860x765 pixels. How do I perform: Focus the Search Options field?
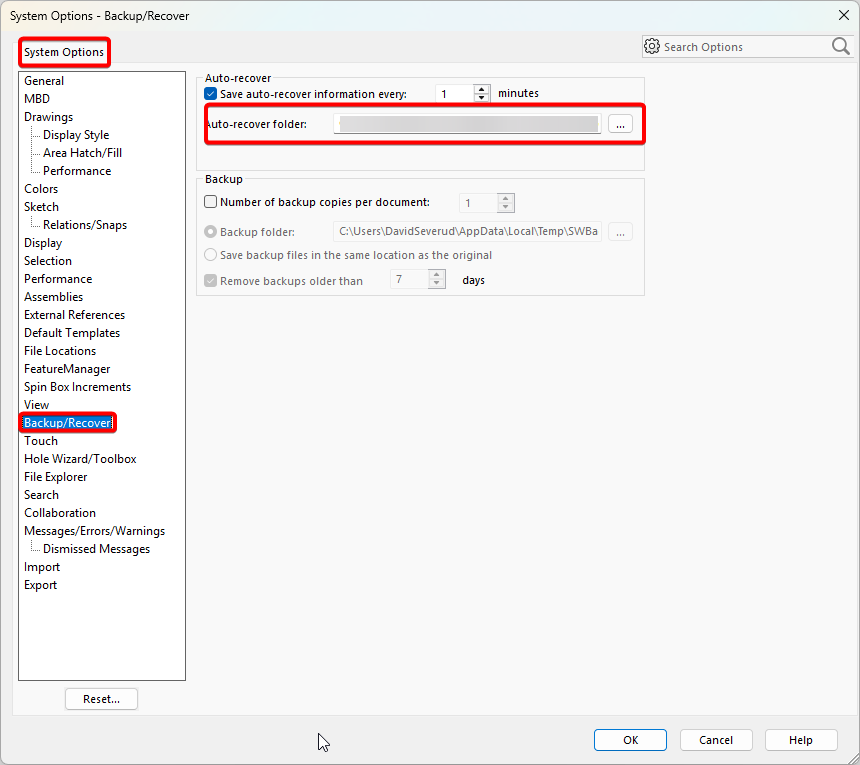tap(746, 47)
